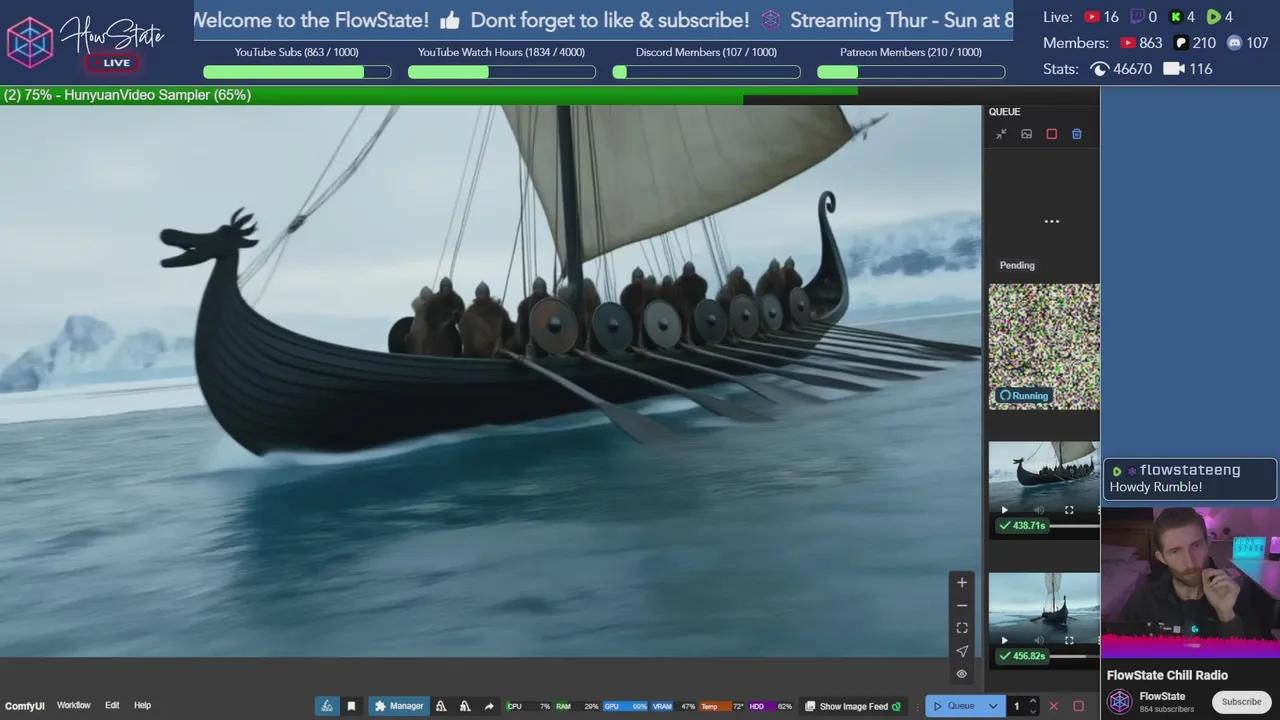This screenshot has height=720, width=1280.
Task: Open the gallery icon in the Queue panel
Action: pyautogui.click(x=1026, y=133)
